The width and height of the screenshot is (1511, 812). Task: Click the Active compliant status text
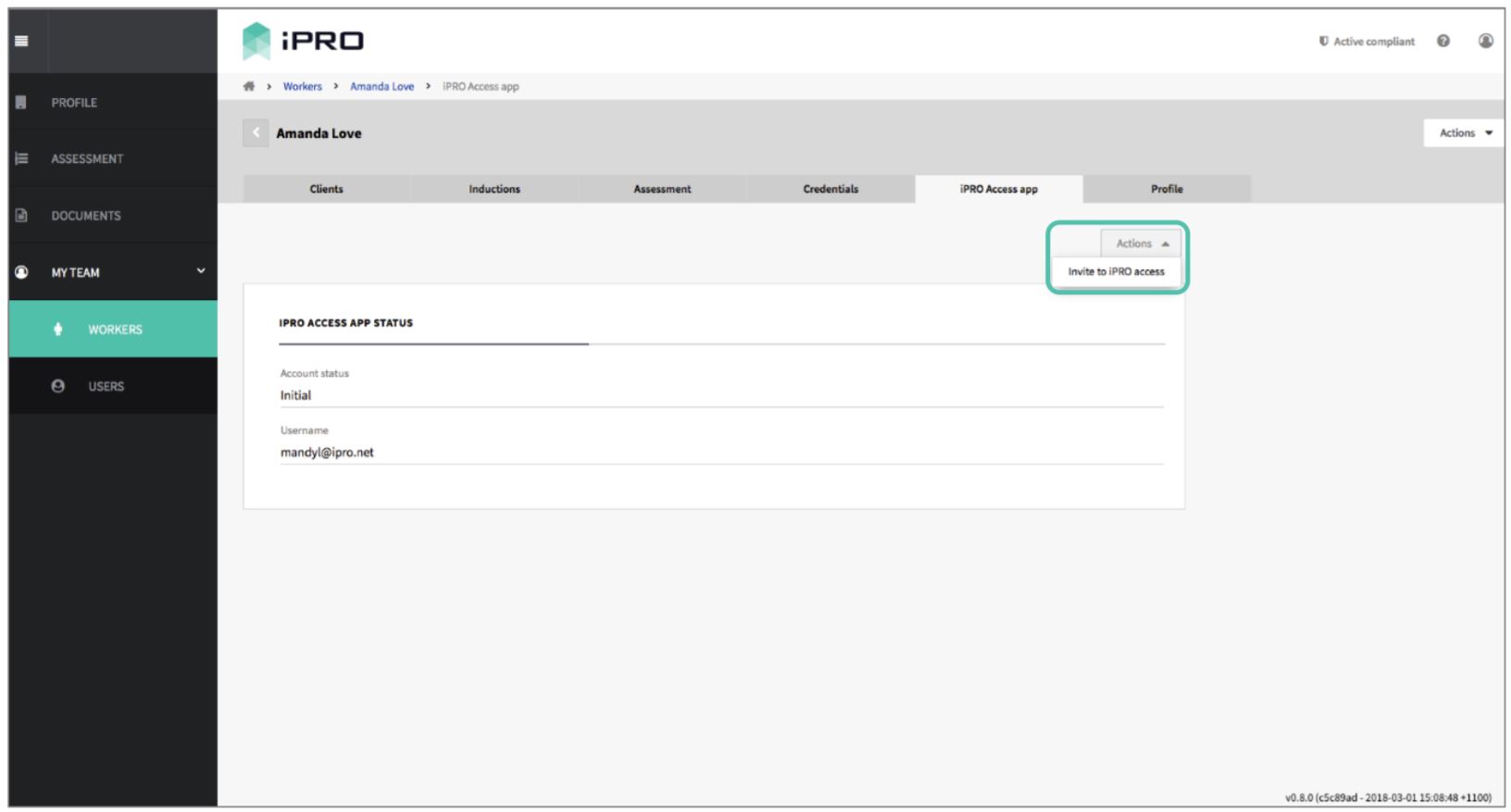pyautogui.click(x=1374, y=42)
